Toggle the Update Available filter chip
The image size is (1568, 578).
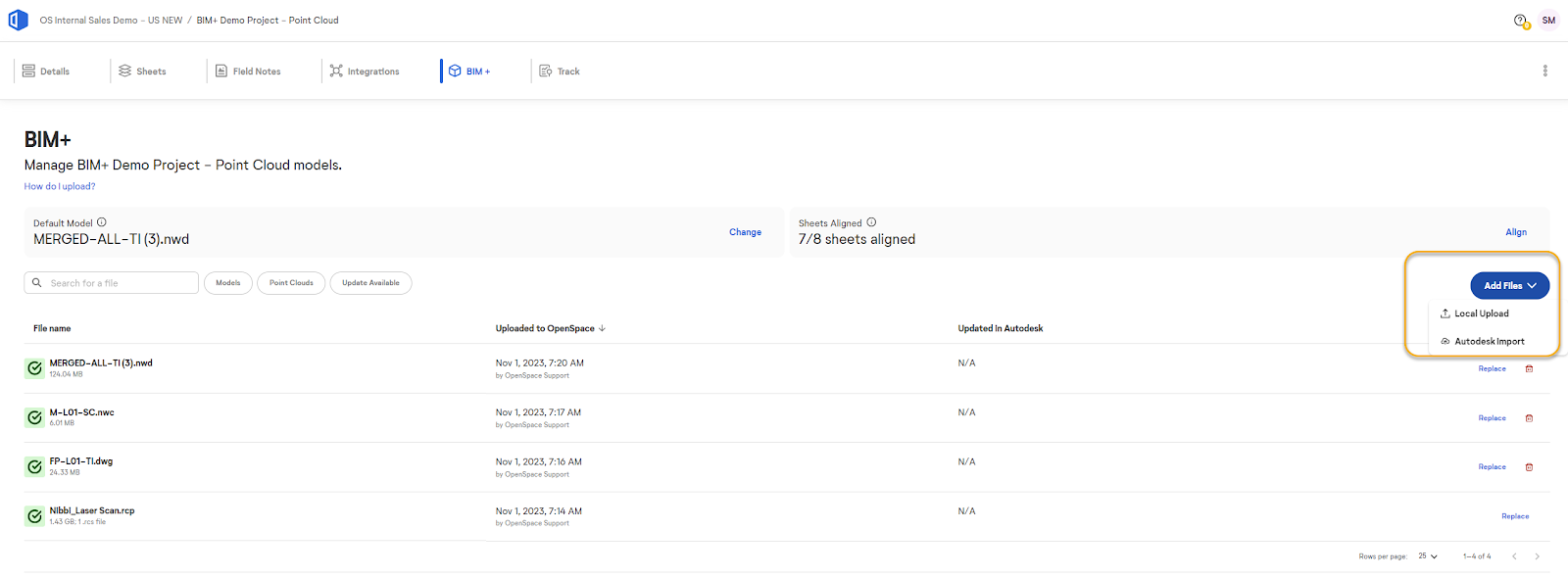tap(370, 283)
